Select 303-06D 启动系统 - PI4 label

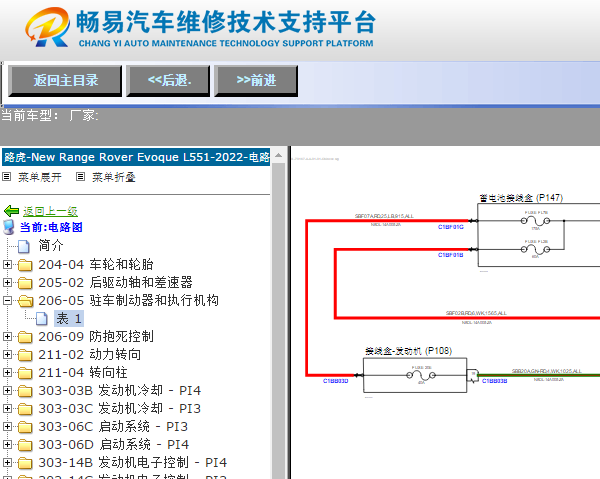pos(114,444)
